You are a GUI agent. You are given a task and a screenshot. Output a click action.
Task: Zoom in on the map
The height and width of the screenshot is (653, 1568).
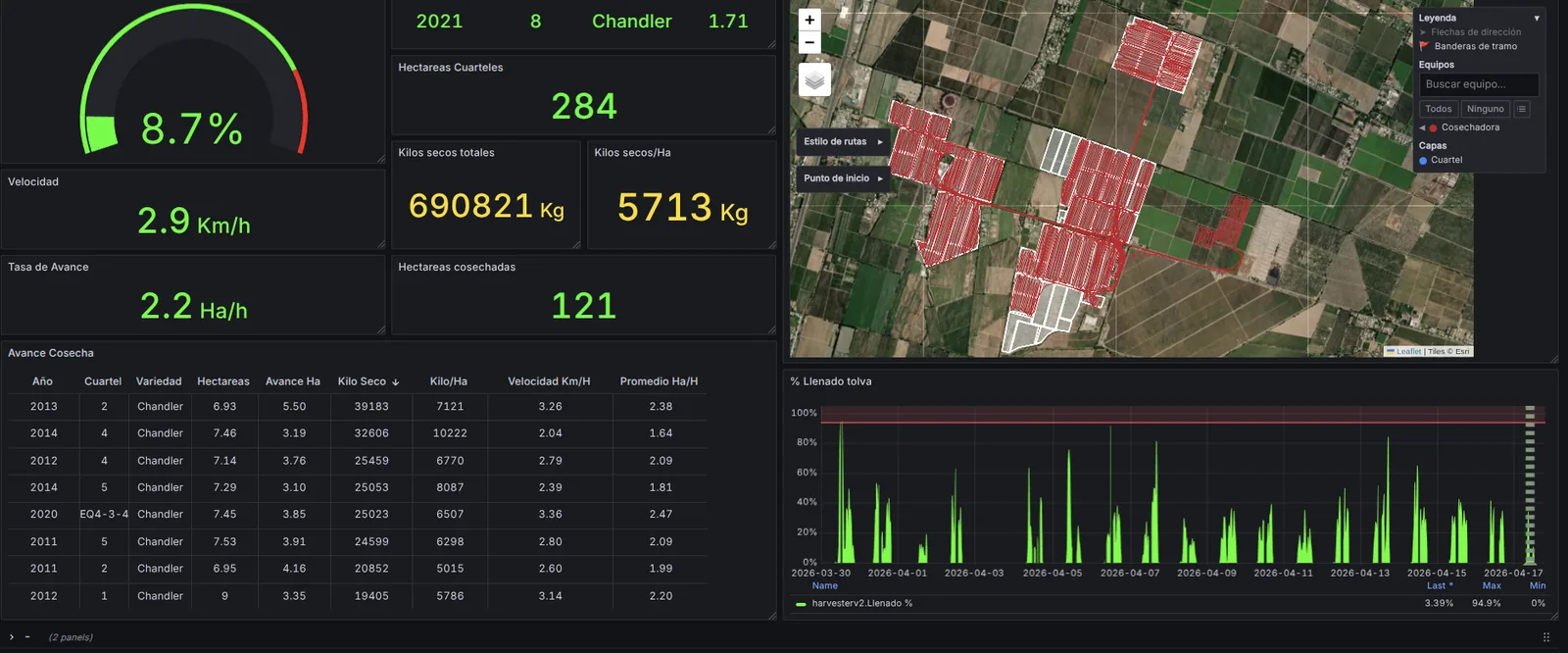tap(809, 20)
